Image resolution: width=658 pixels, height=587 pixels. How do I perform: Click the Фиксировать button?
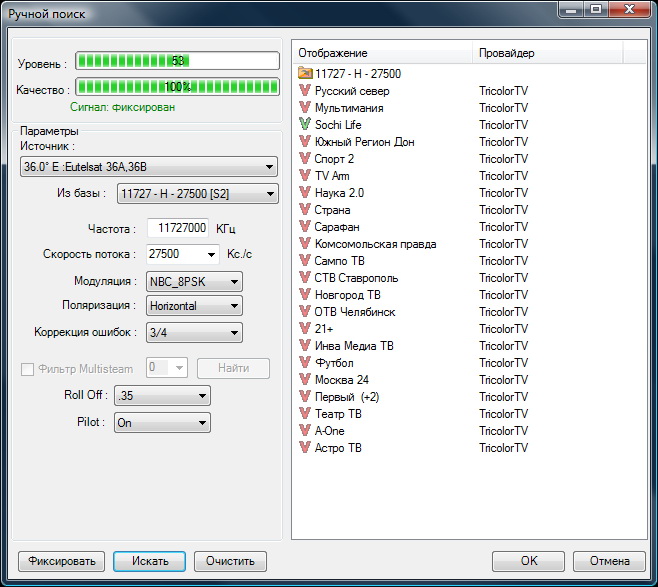(x=61, y=561)
